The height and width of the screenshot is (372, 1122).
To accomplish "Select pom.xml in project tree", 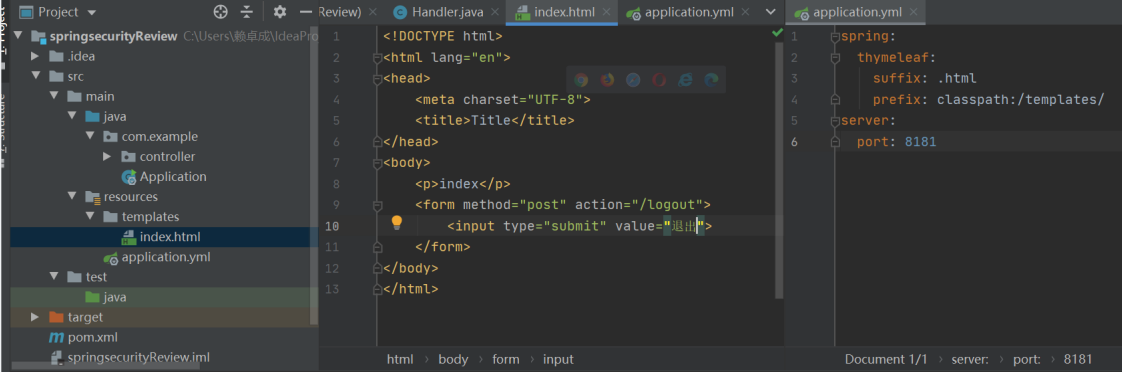I will [83, 337].
